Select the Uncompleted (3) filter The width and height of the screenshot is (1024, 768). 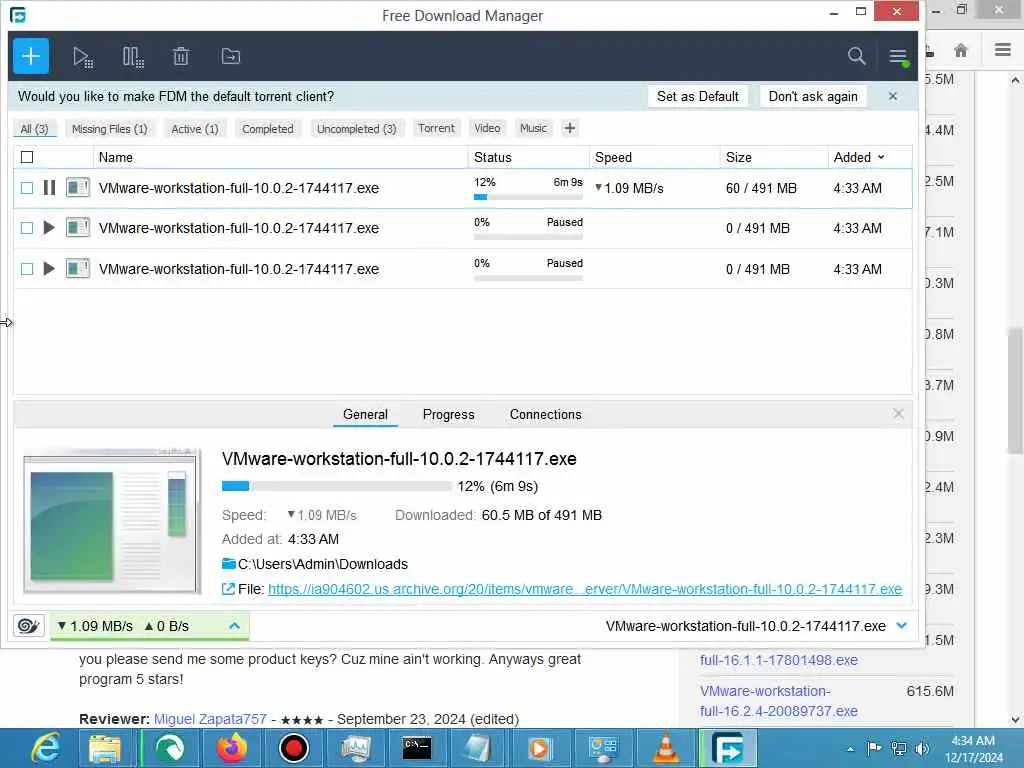click(357, 129)
